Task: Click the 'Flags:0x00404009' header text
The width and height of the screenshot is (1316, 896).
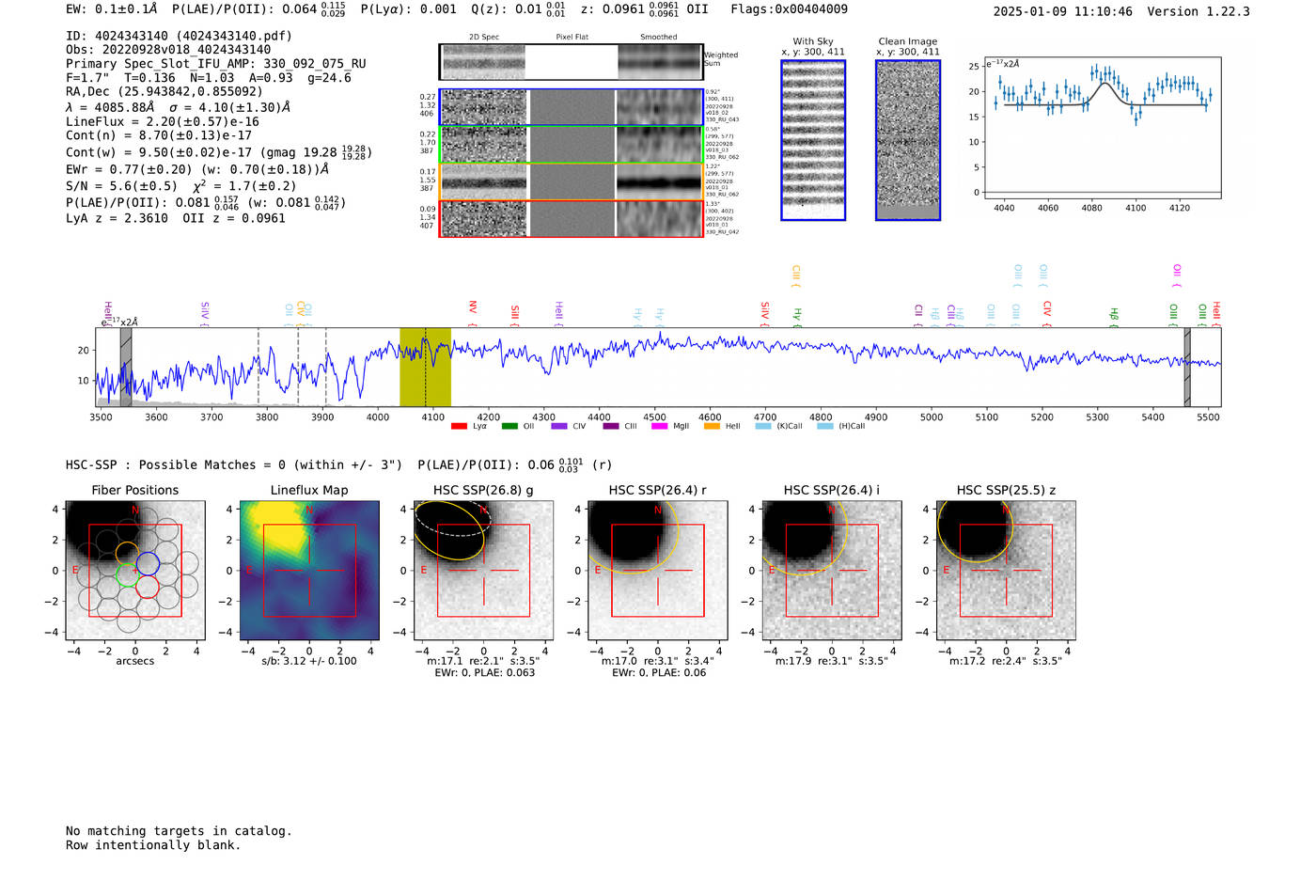Action: (790, 9)
